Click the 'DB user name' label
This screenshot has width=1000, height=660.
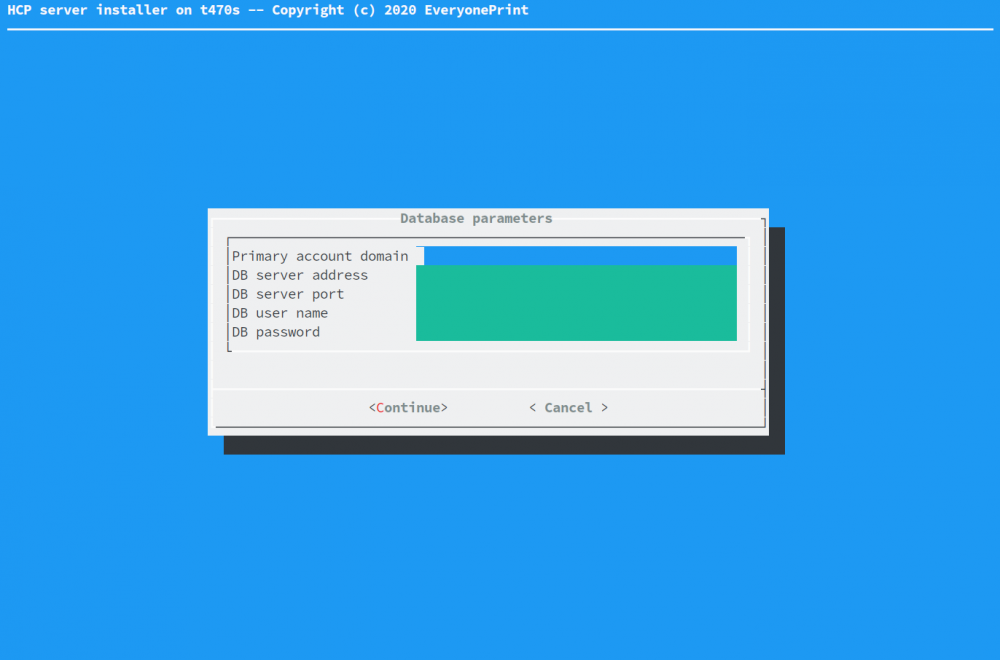(x=280, y=313)
